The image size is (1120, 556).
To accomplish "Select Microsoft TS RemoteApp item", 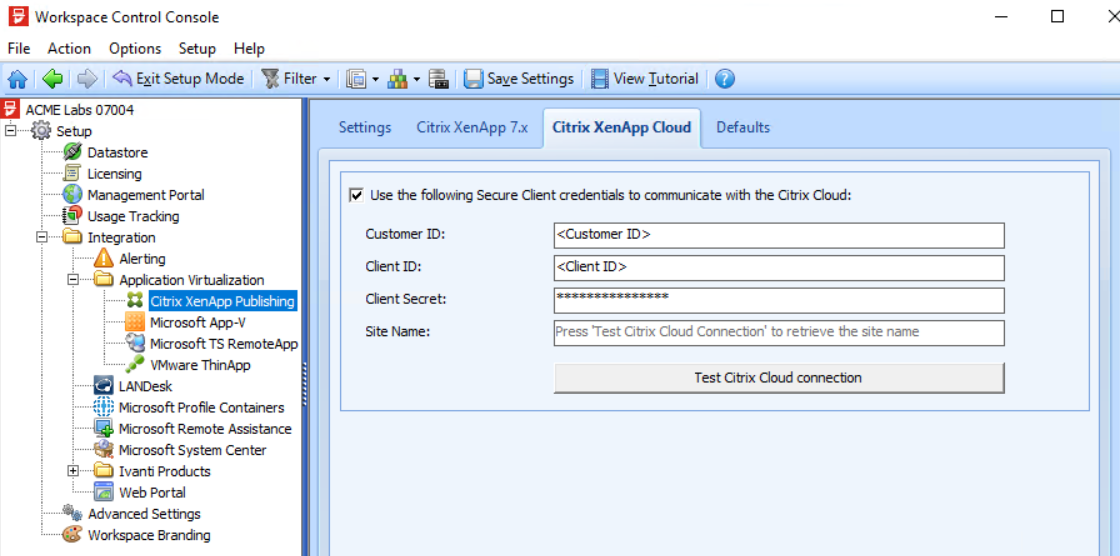I will [x=224, y=344].
